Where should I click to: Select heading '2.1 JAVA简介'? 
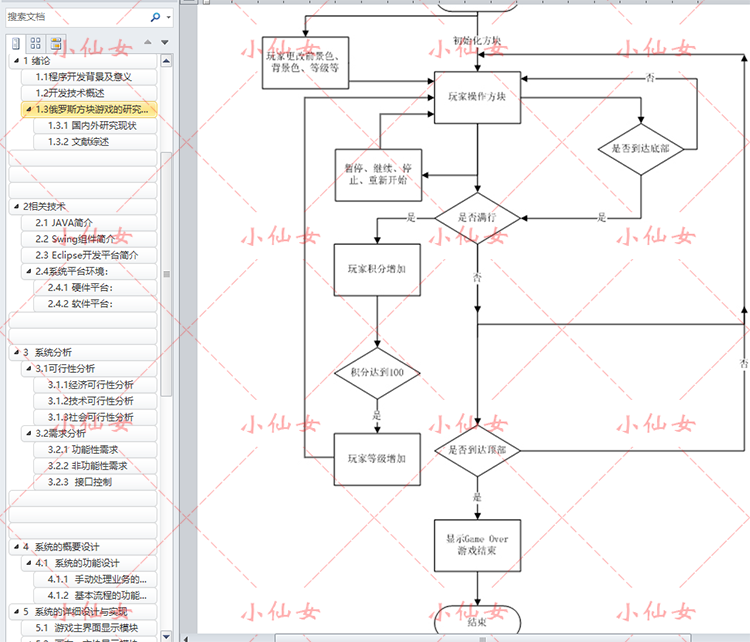pos(89,223)
